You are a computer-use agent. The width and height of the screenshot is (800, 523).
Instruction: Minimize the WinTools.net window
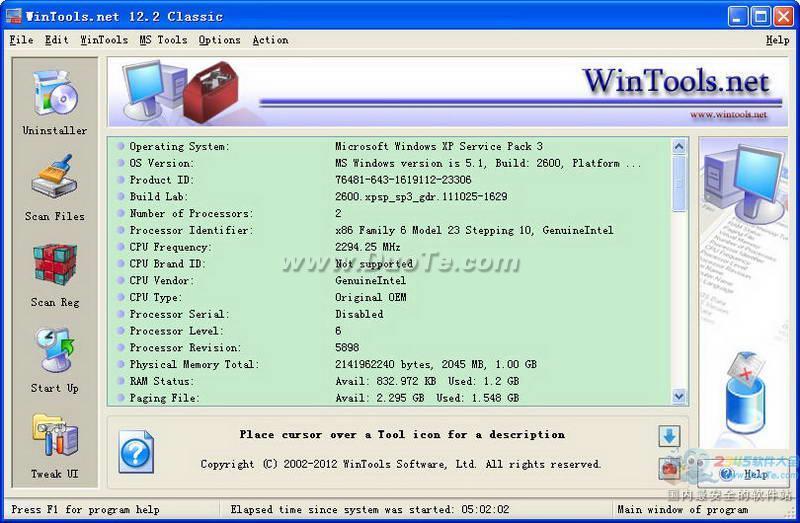737,17
